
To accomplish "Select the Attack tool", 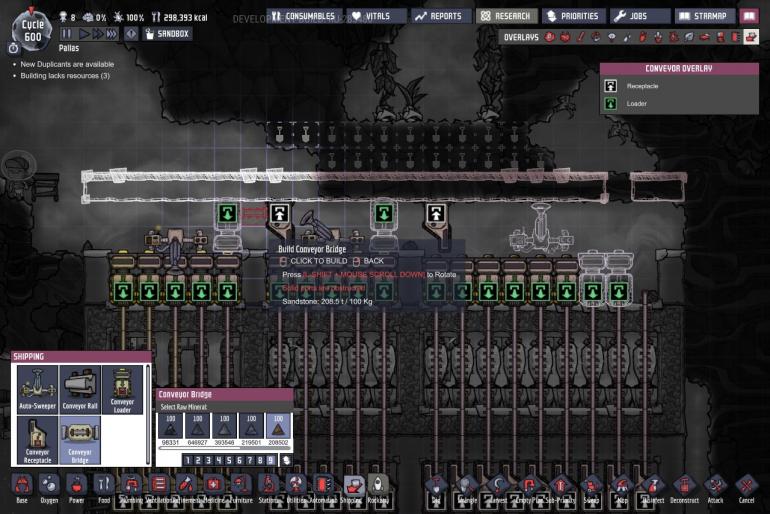I will [x=715, y=488].
